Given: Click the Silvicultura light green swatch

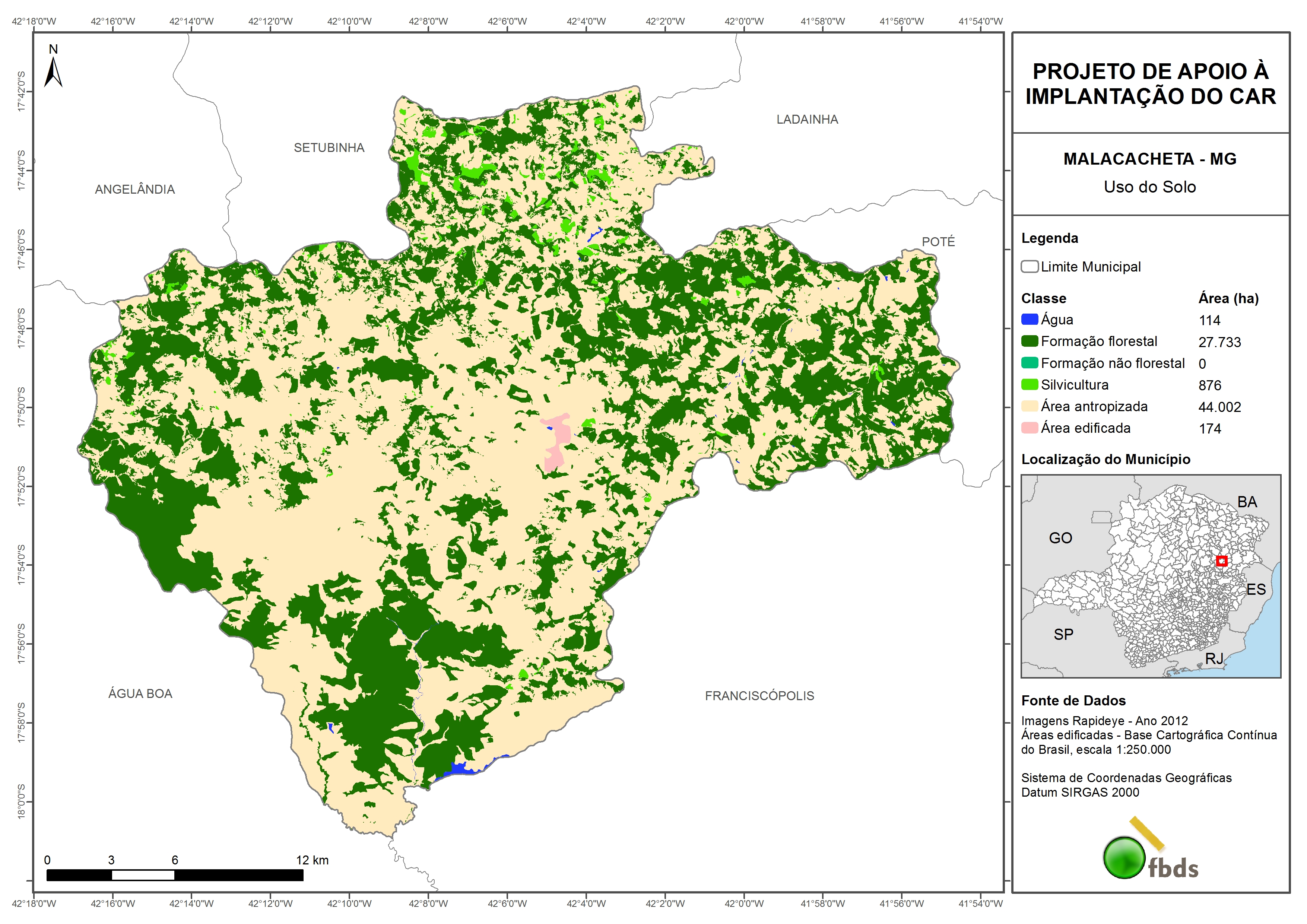Looking at the screenshot, I should click(x=1029, y=384).
